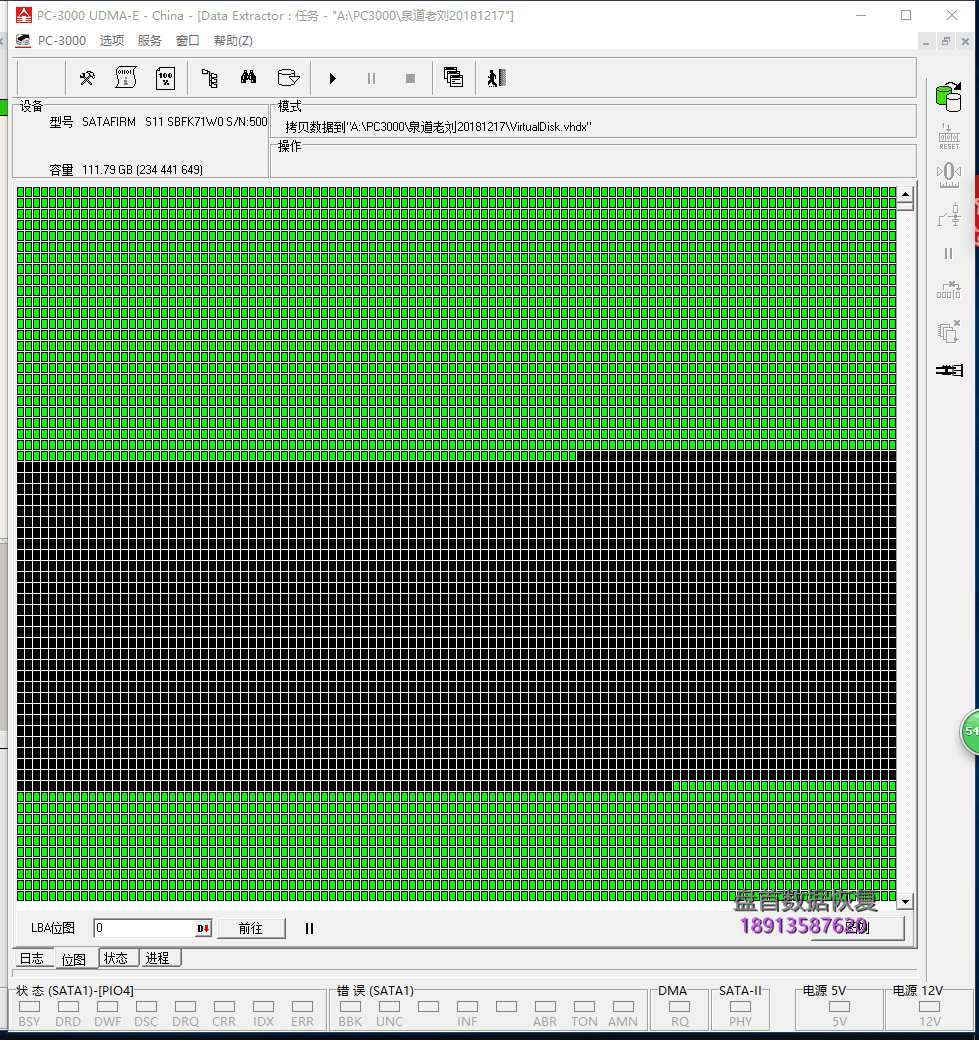Click the zero ruler calibration icon
The height and width of the screenshot is (1040, 979).
click(949, 175)
